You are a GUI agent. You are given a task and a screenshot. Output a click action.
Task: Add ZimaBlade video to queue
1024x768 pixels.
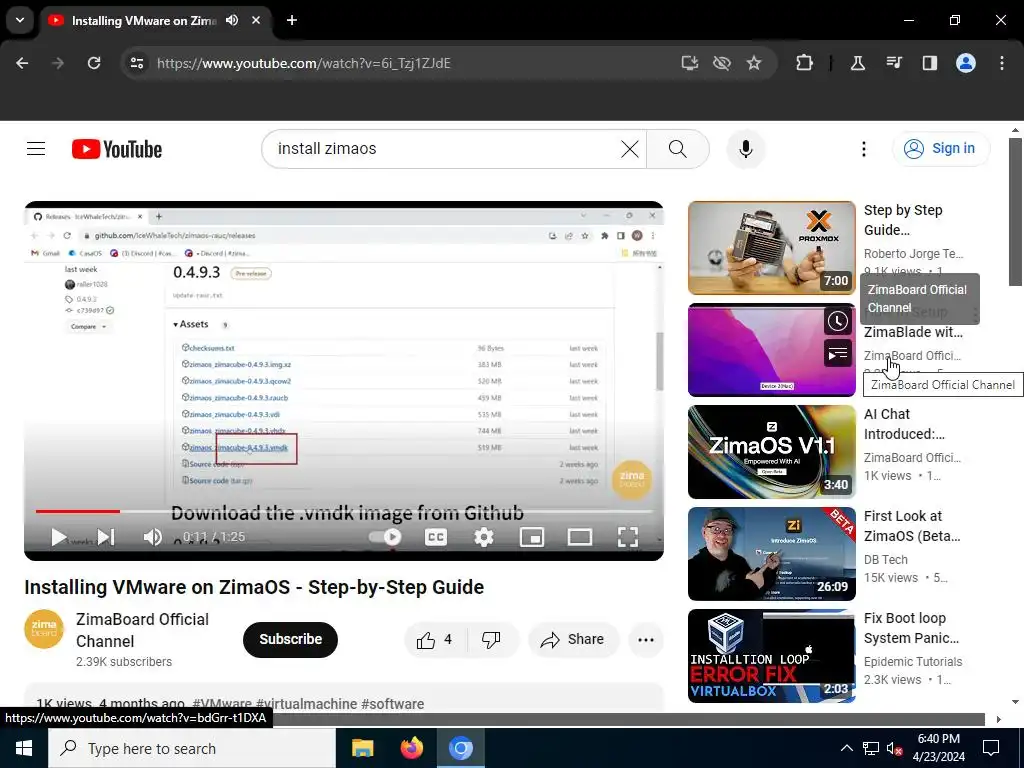tap(837, 353)
